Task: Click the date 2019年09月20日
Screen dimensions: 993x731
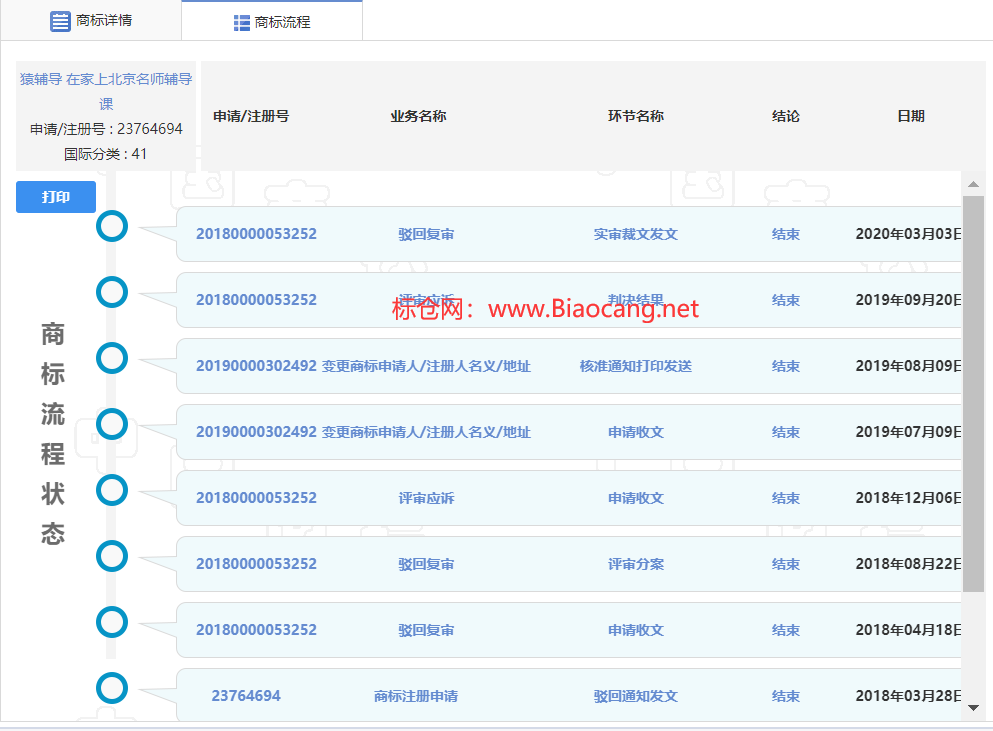Action: point(909,300)
